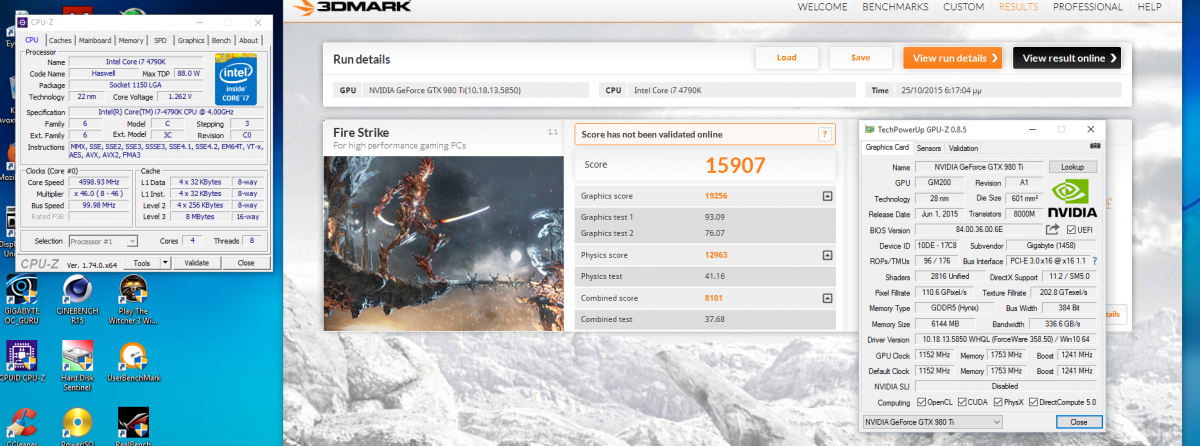The image size is (1200, 446).
Task: Click the Fire Strike score 15907
Action: point(735,164)
